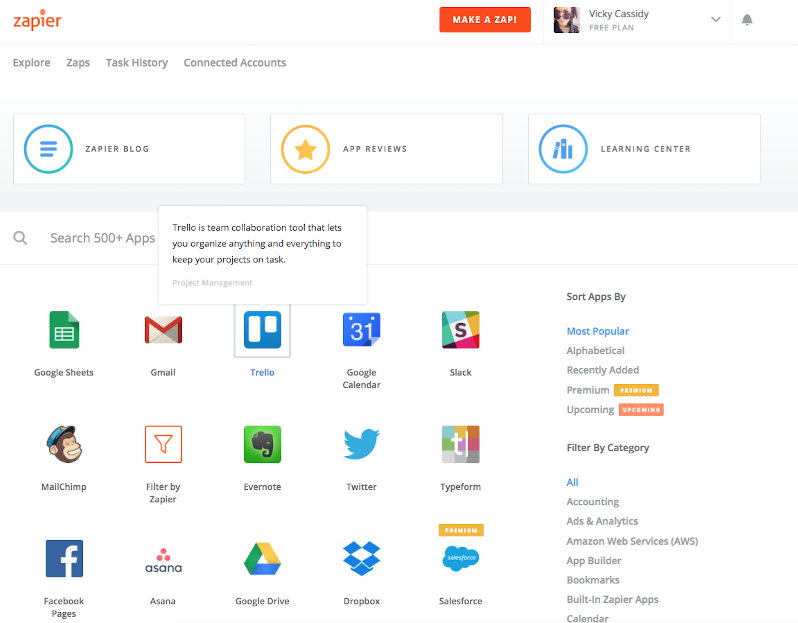The width and height of the screenshot is (798, 623).
Task: Click the Salesforce name label
Action: pos(461,601)
